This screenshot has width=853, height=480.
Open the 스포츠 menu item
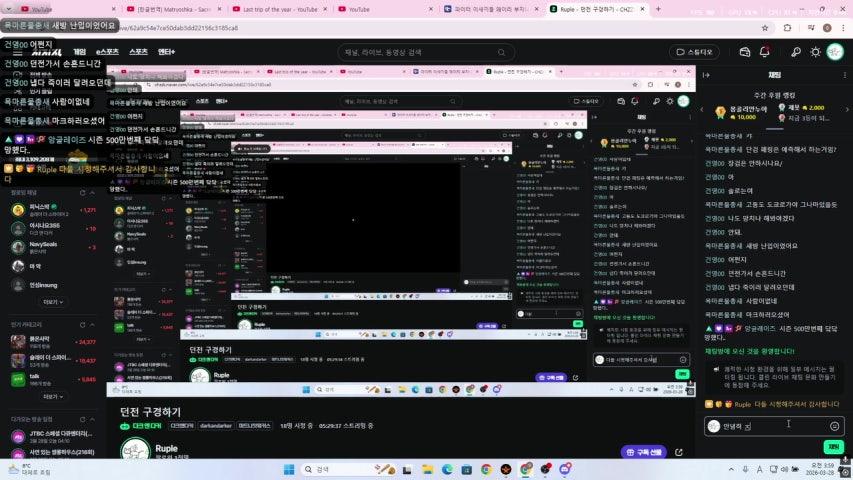[138, 52]
